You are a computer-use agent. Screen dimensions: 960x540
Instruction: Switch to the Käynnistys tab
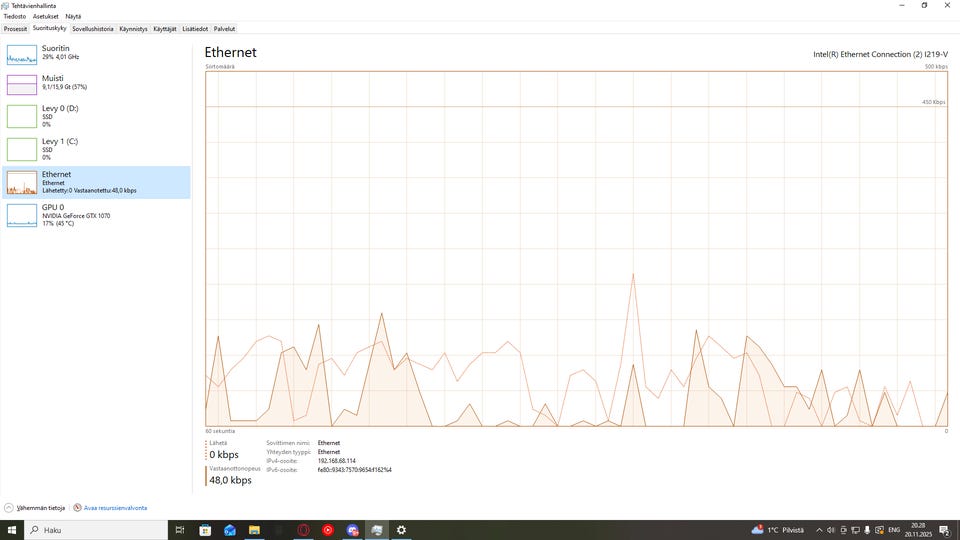click(133, 29)
